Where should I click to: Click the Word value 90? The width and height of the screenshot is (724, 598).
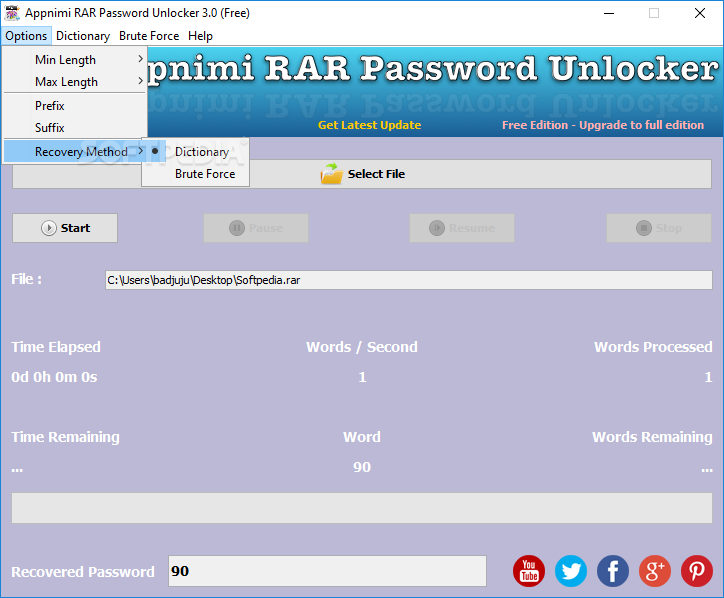tap(362, 467)
